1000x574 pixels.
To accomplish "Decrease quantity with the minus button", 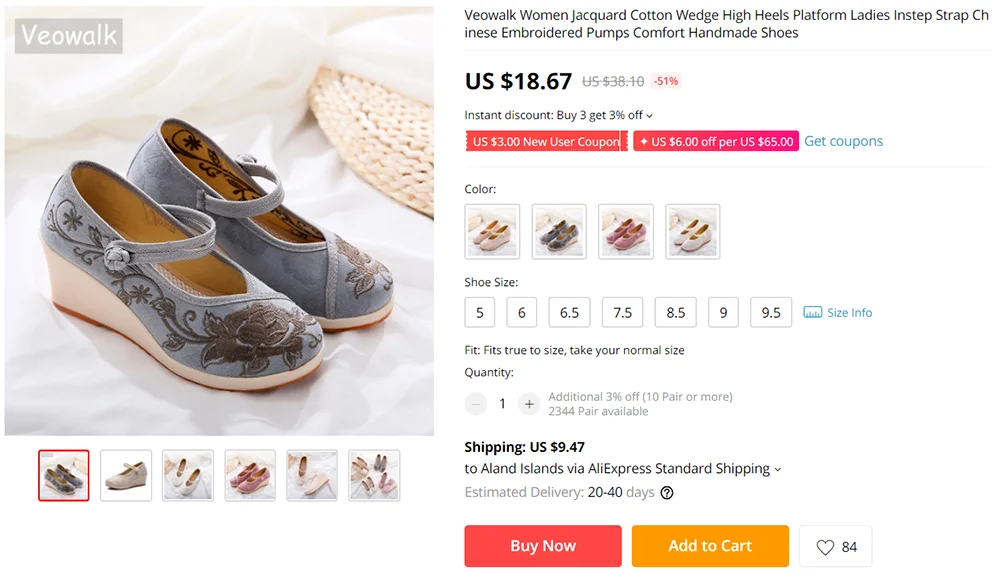I will 476,404.
